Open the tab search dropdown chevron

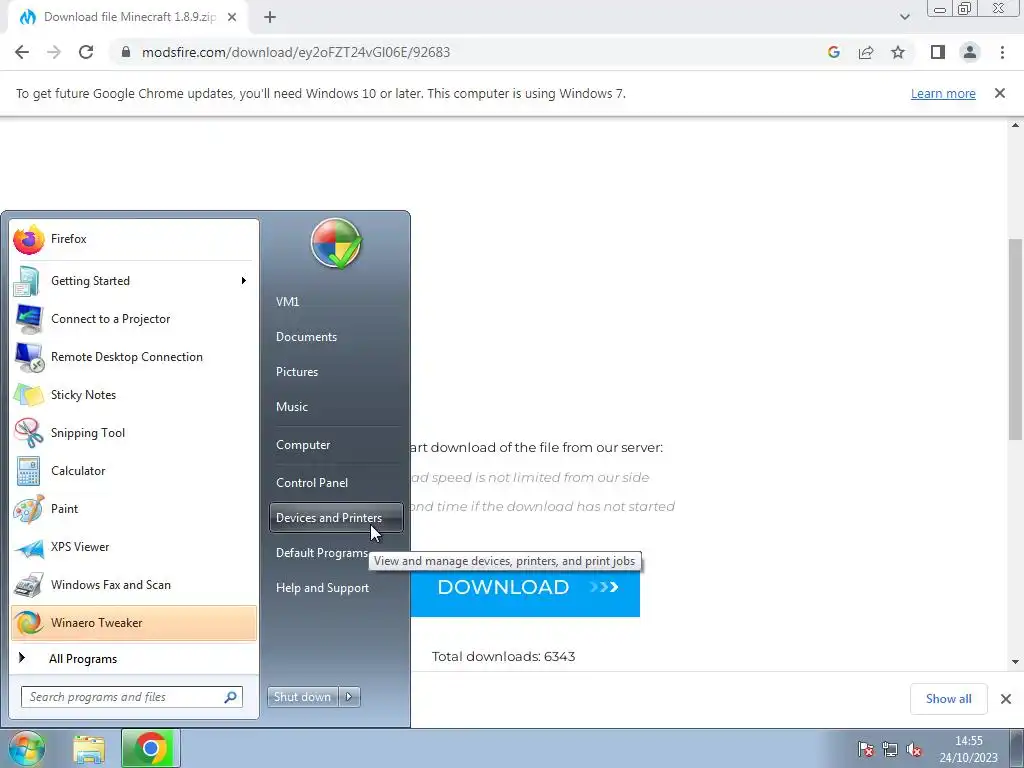click(x=904, y=17)
